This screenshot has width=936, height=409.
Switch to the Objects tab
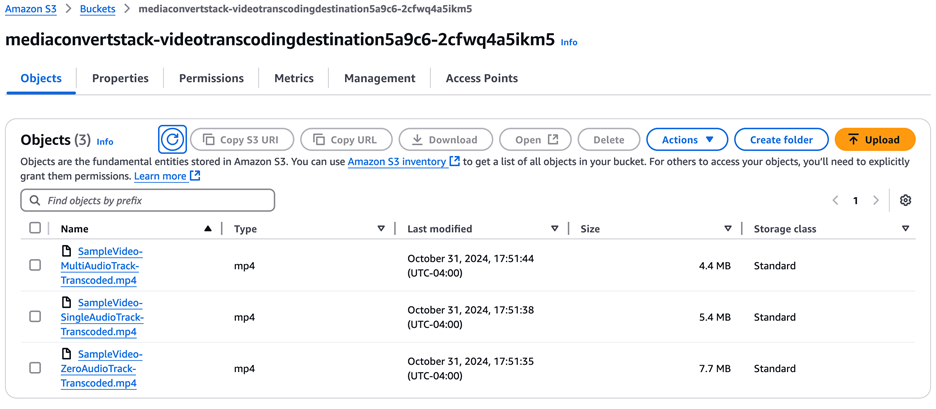(41, 78)
